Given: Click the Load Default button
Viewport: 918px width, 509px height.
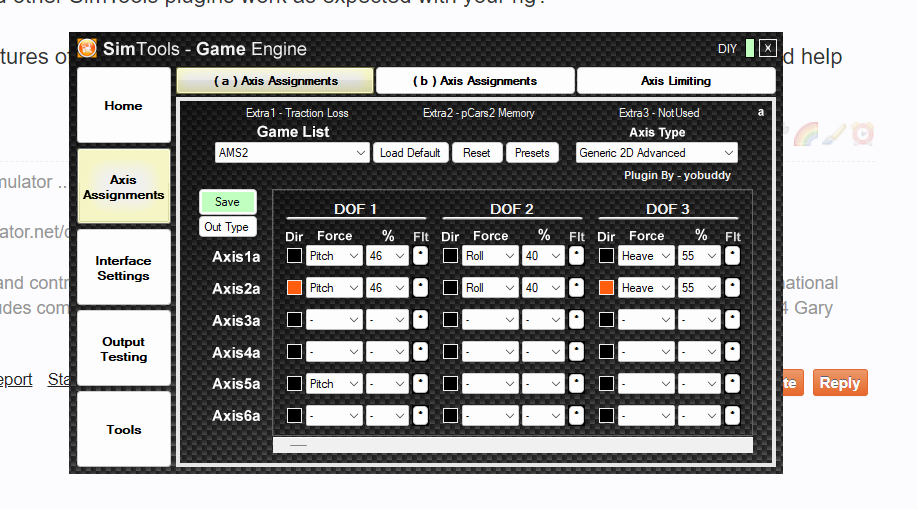Looking at the screenshot, I should (410, 153).
